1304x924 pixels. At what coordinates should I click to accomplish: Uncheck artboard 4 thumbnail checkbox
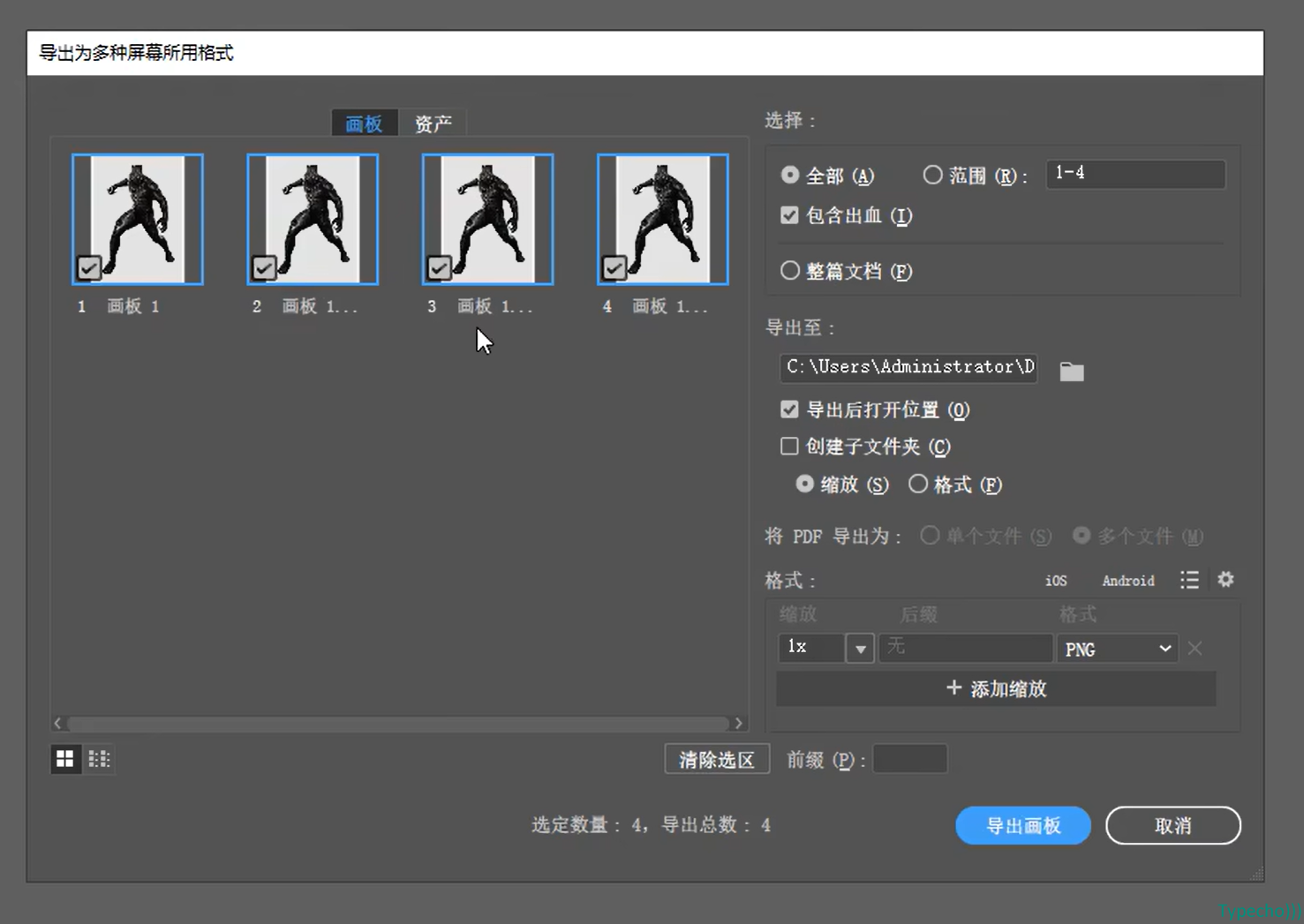pyautogui.click(x=614, y=267)
